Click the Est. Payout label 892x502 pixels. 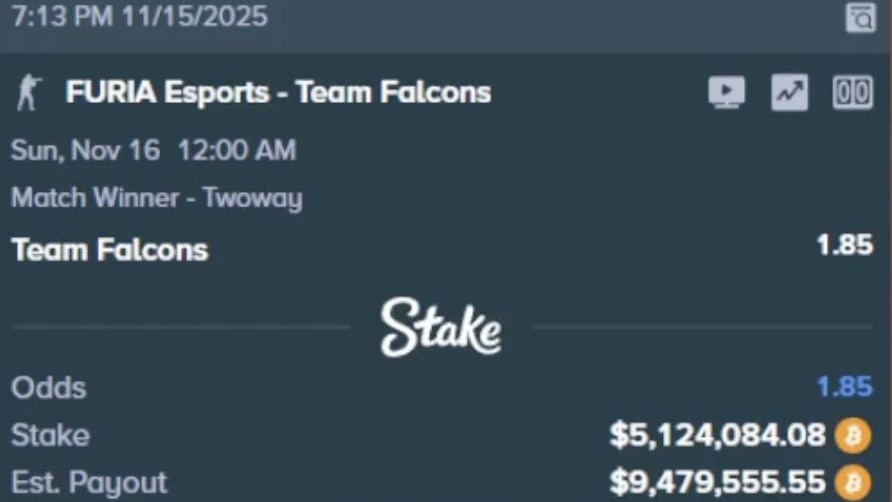click(89, 483)
